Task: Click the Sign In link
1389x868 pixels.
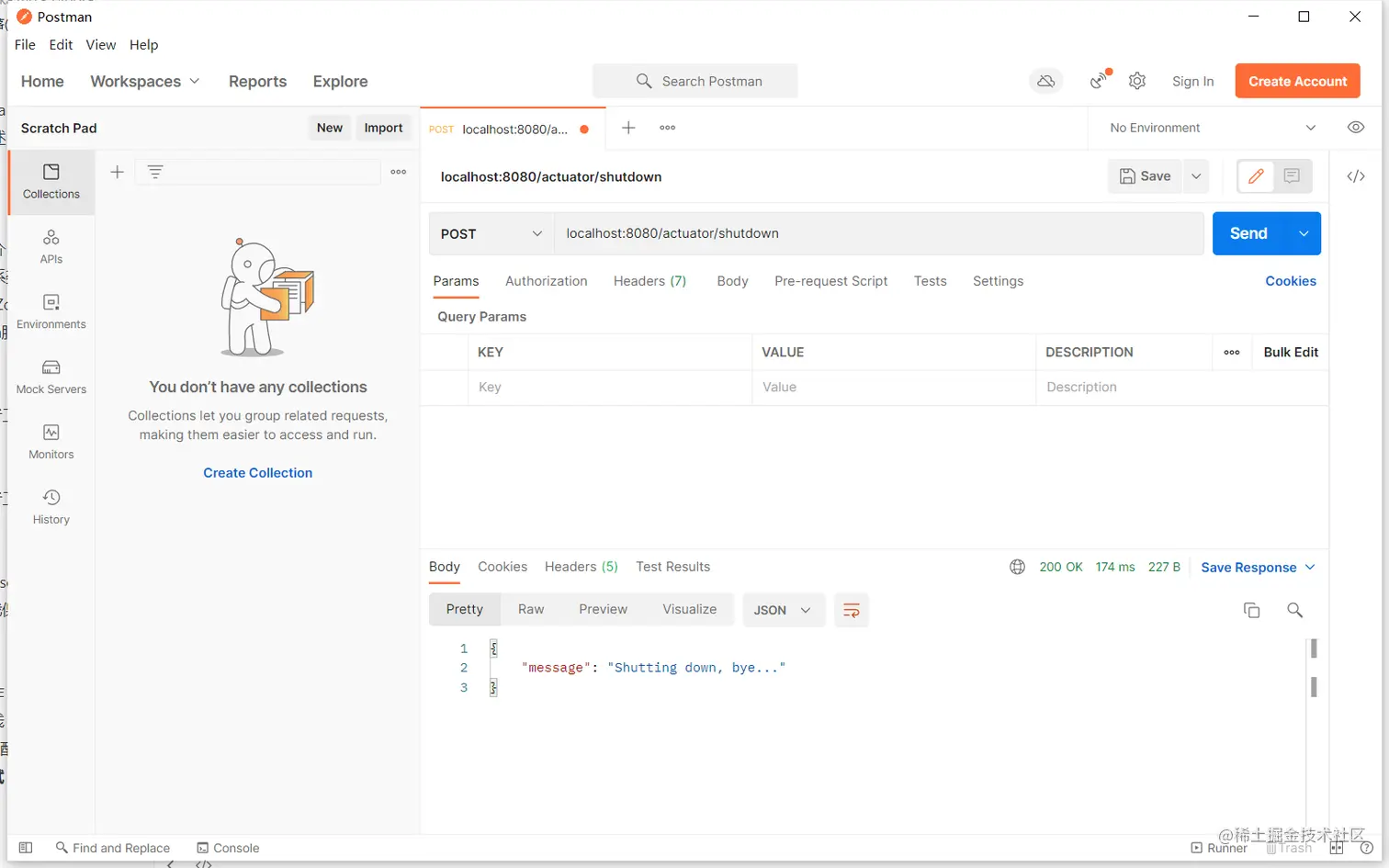Action: (1192, 81)
